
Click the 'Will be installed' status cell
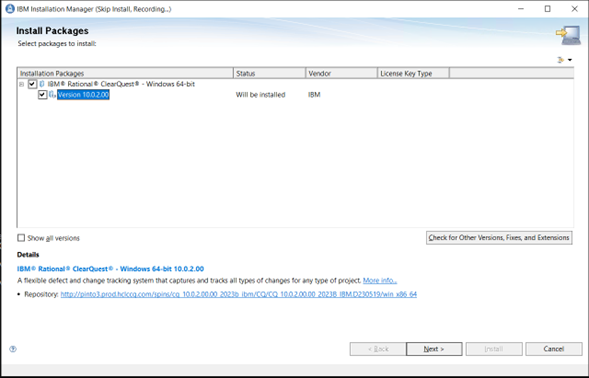point(260,95)
